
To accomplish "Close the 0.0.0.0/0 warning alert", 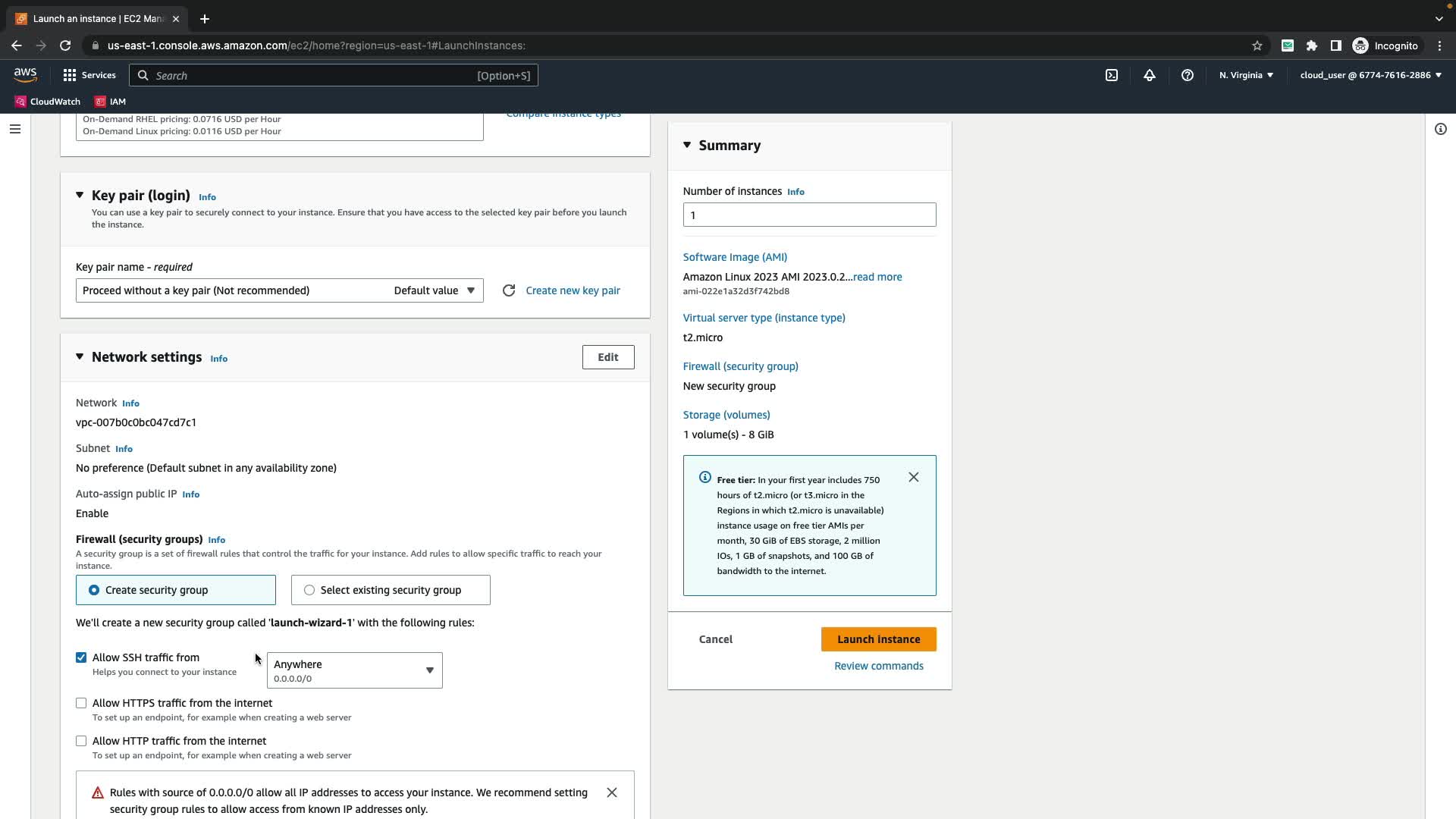I will click(x=612, y=792).
